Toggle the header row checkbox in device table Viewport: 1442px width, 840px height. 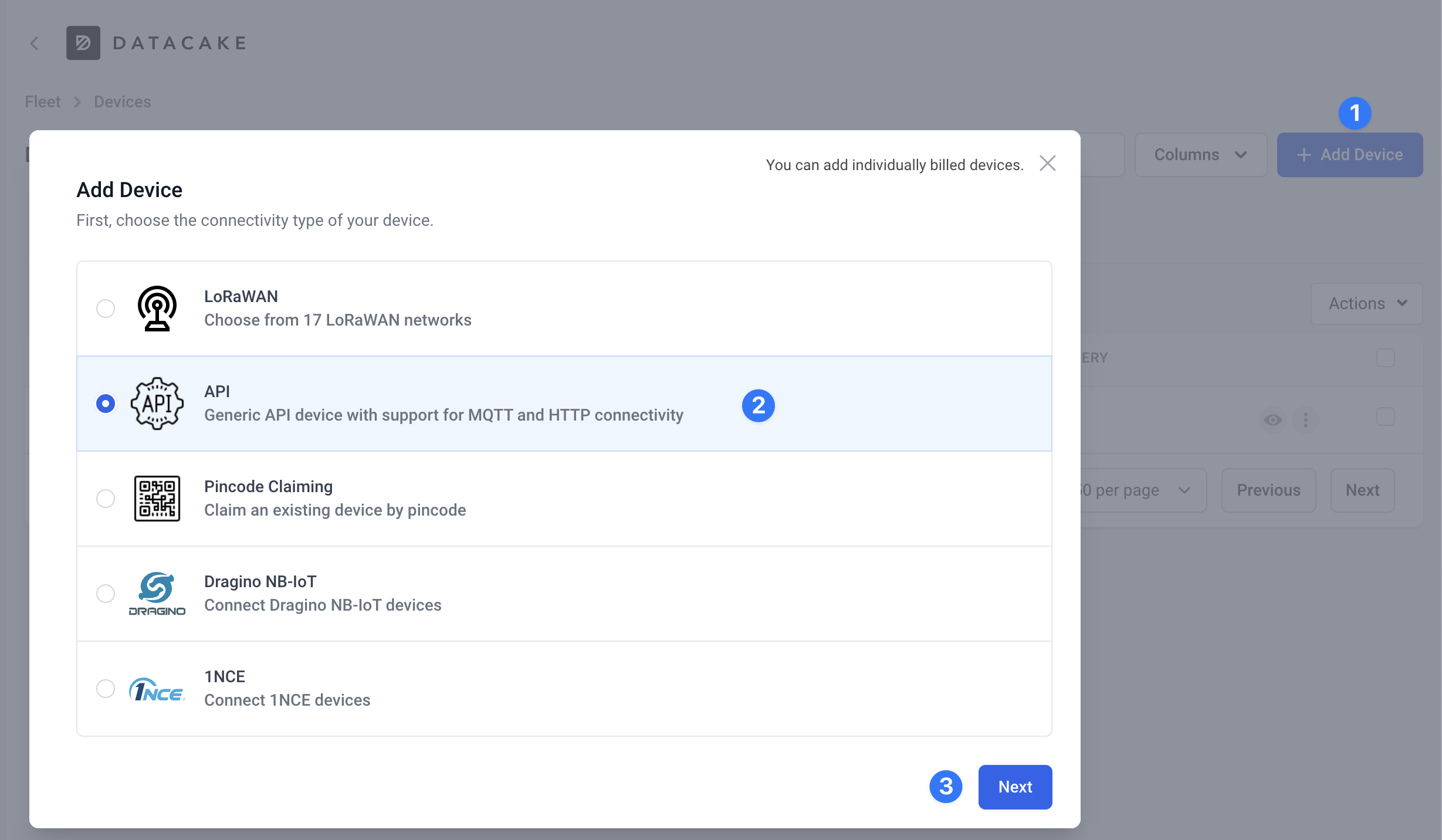(x=1386, y=358)
